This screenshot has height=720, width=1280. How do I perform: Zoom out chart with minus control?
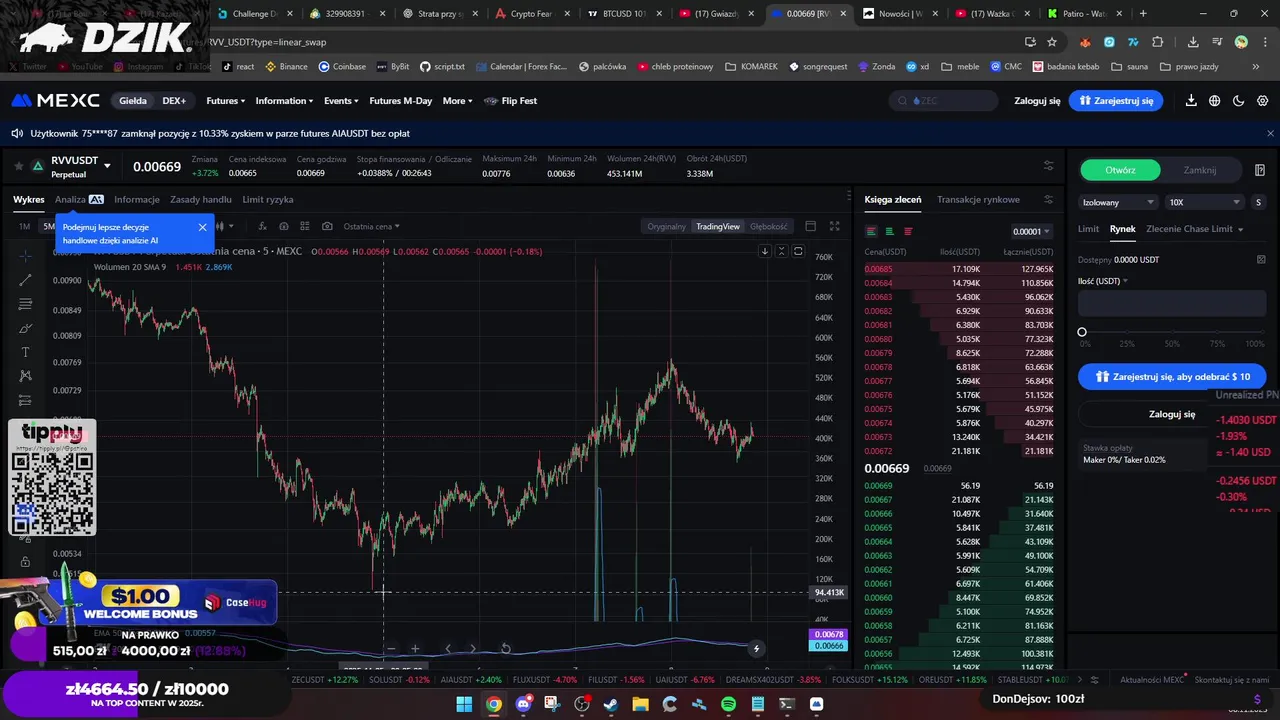391,648
